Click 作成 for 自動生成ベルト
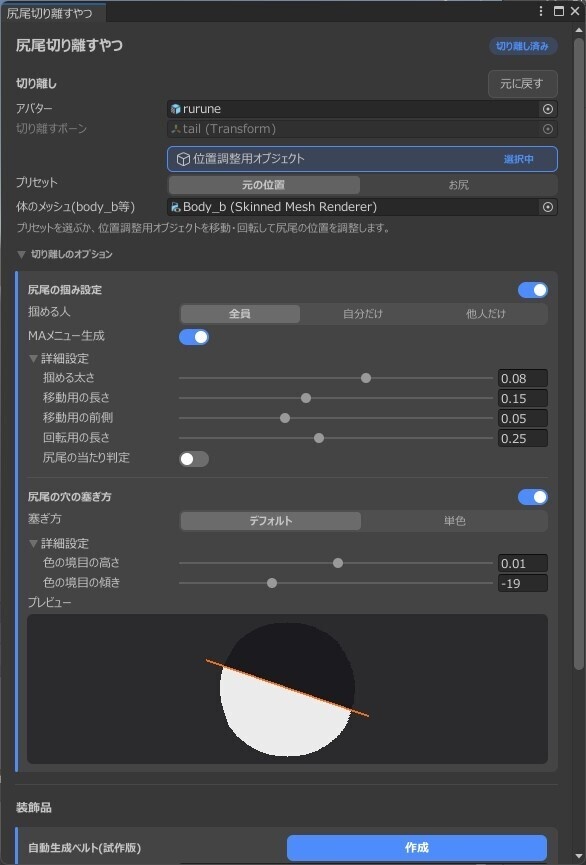This screenshot has width=586, height=865. click(x=417, y=847)
